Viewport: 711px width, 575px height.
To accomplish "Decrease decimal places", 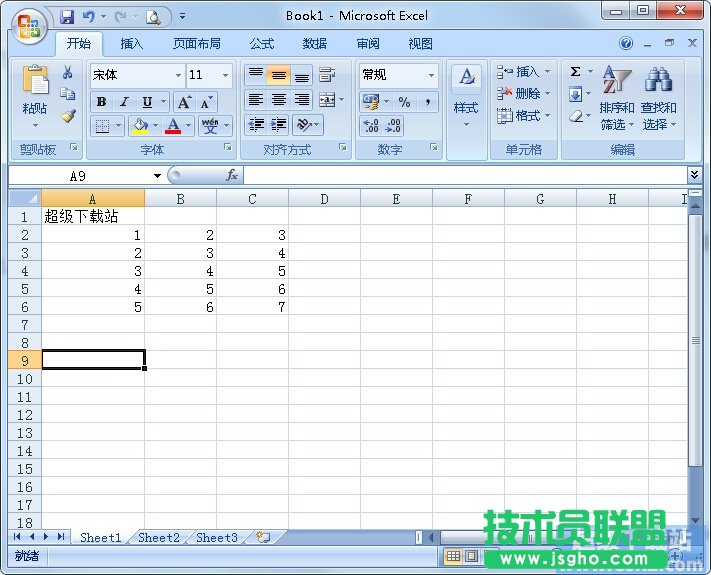I will 393,126.
